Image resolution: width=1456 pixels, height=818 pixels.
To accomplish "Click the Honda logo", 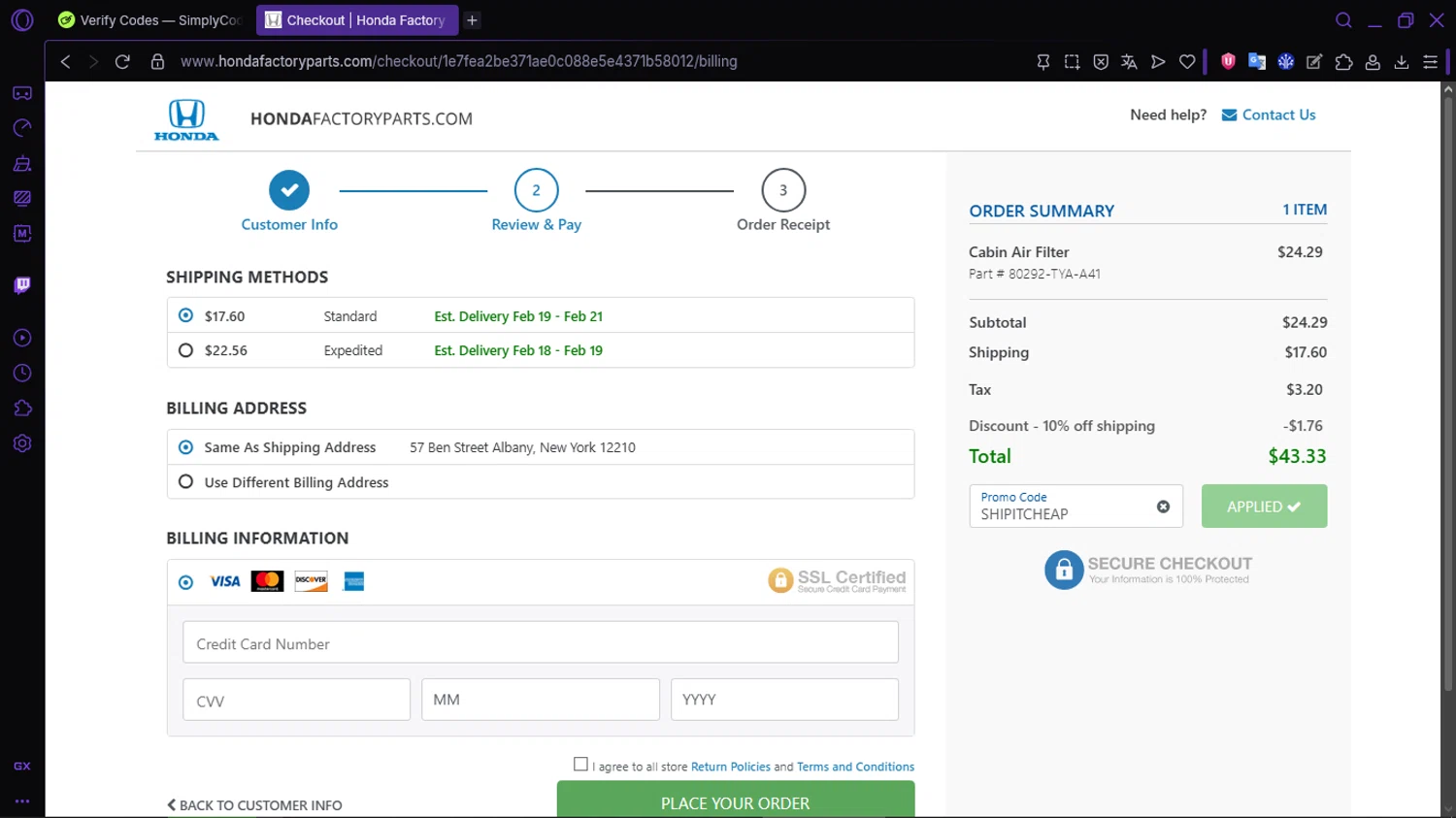I will (x=186, y=120).
